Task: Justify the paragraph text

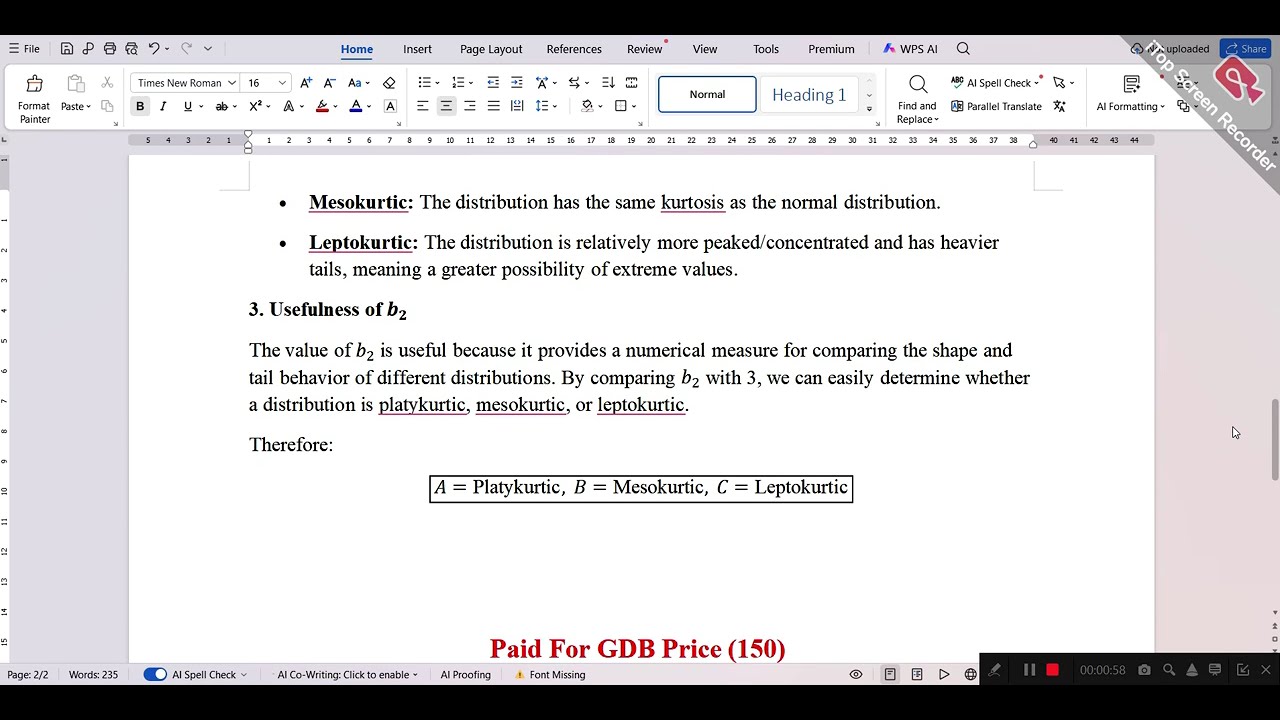Action: [x=493, y=106]
